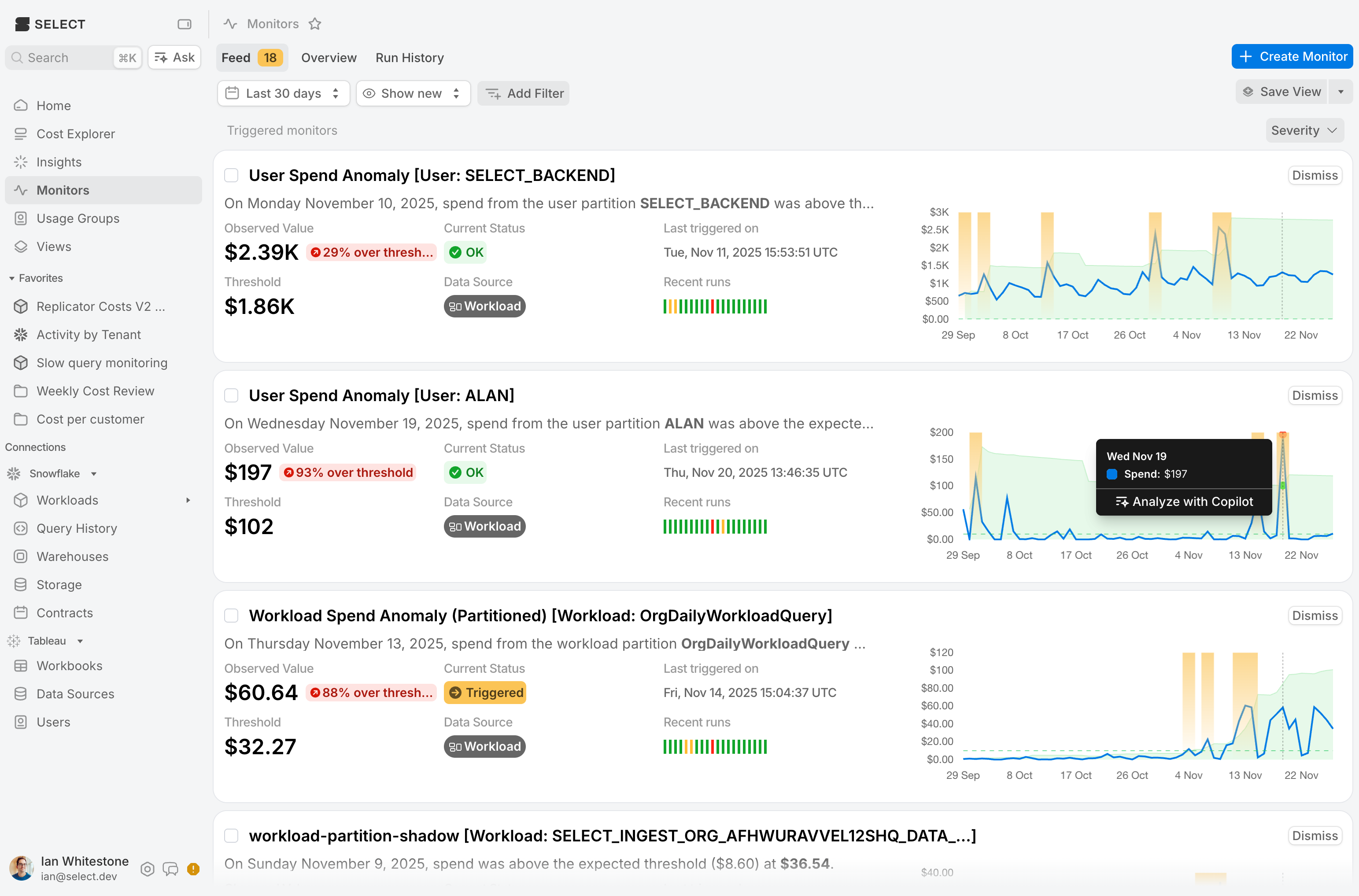Image resolution: width=1359 pixels, height=896 pixels.
Task: Select the User ALAN anomaly checkbox
Action: [231, 395]
